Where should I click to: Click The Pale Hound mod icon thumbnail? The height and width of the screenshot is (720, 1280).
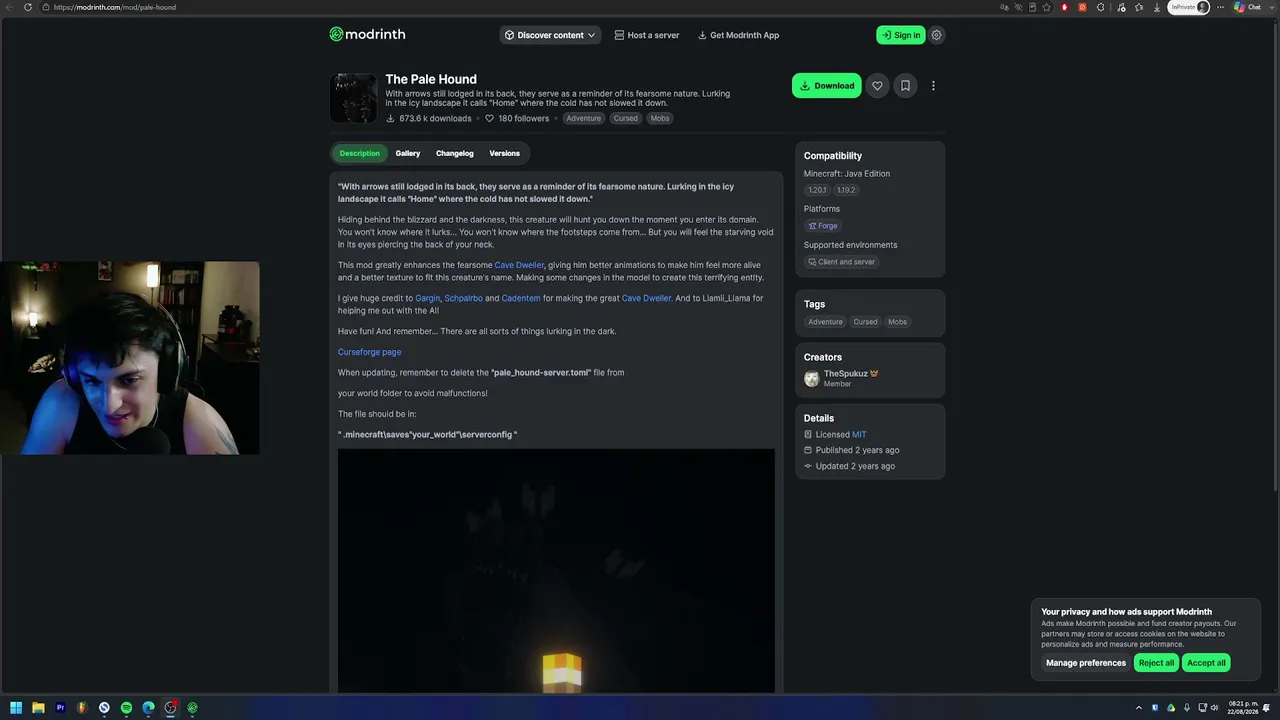[x=353, y=98]
